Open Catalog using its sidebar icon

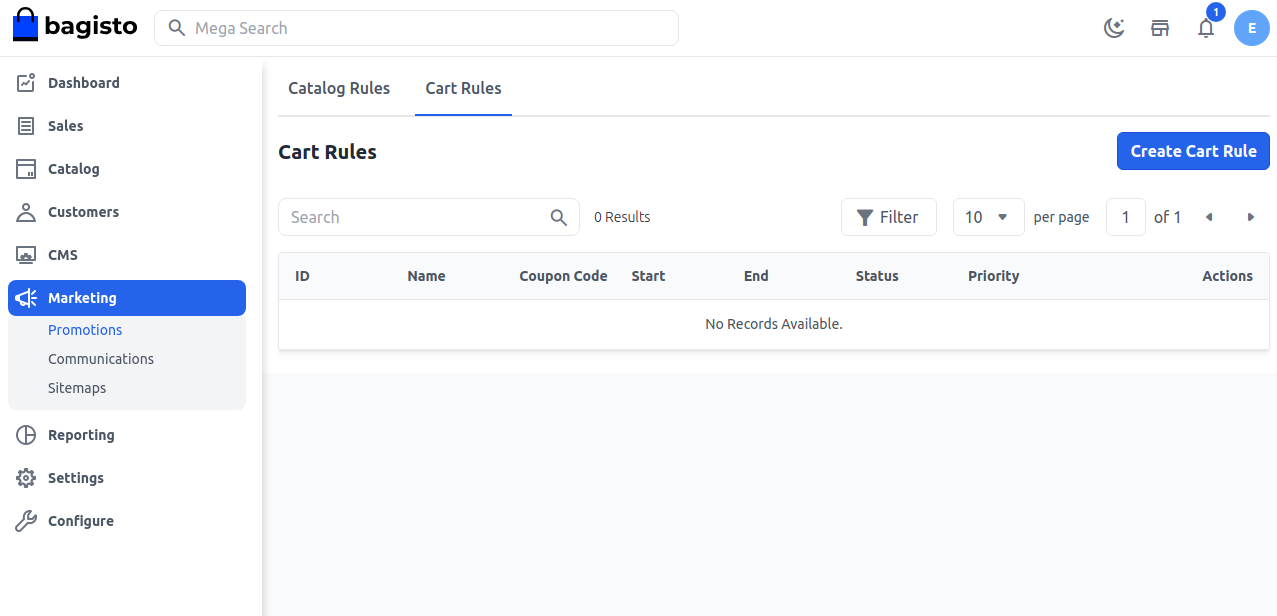pyautogui.click(x=26, y=168)
